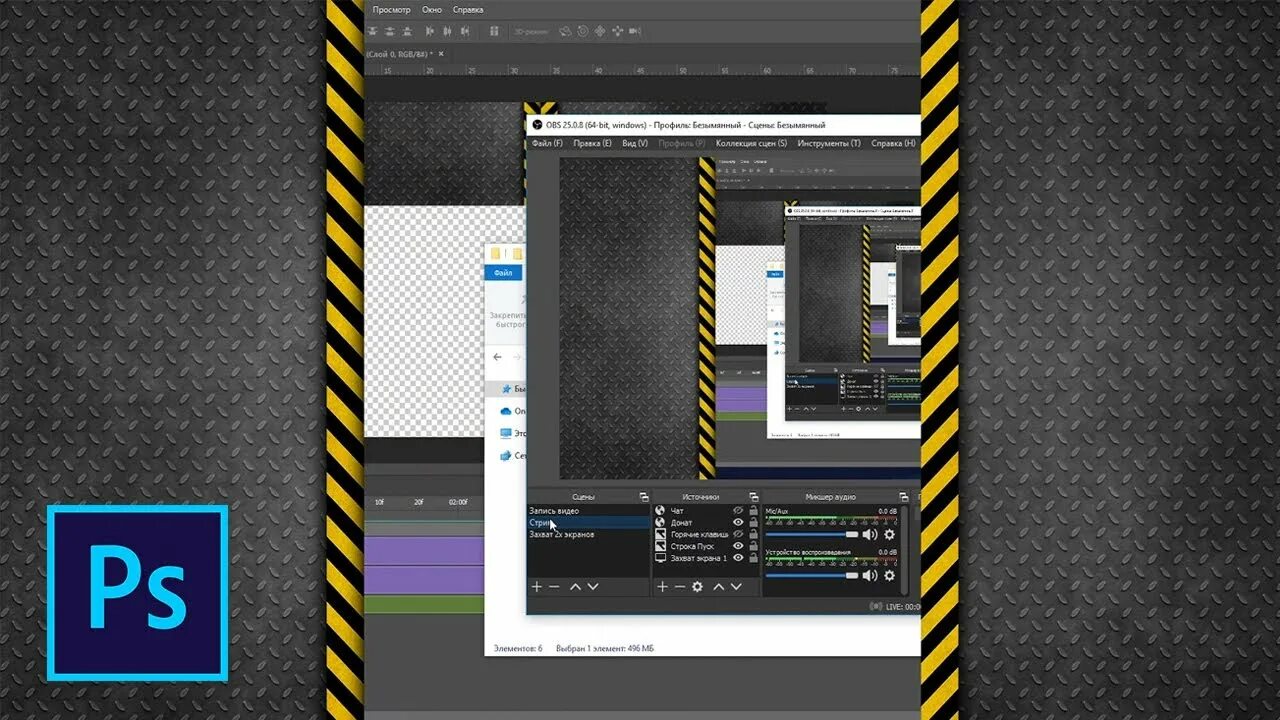Open Photoshop Справка menu
The image size is (1280, 720).
pyautogui.click(x=468, y=9)
